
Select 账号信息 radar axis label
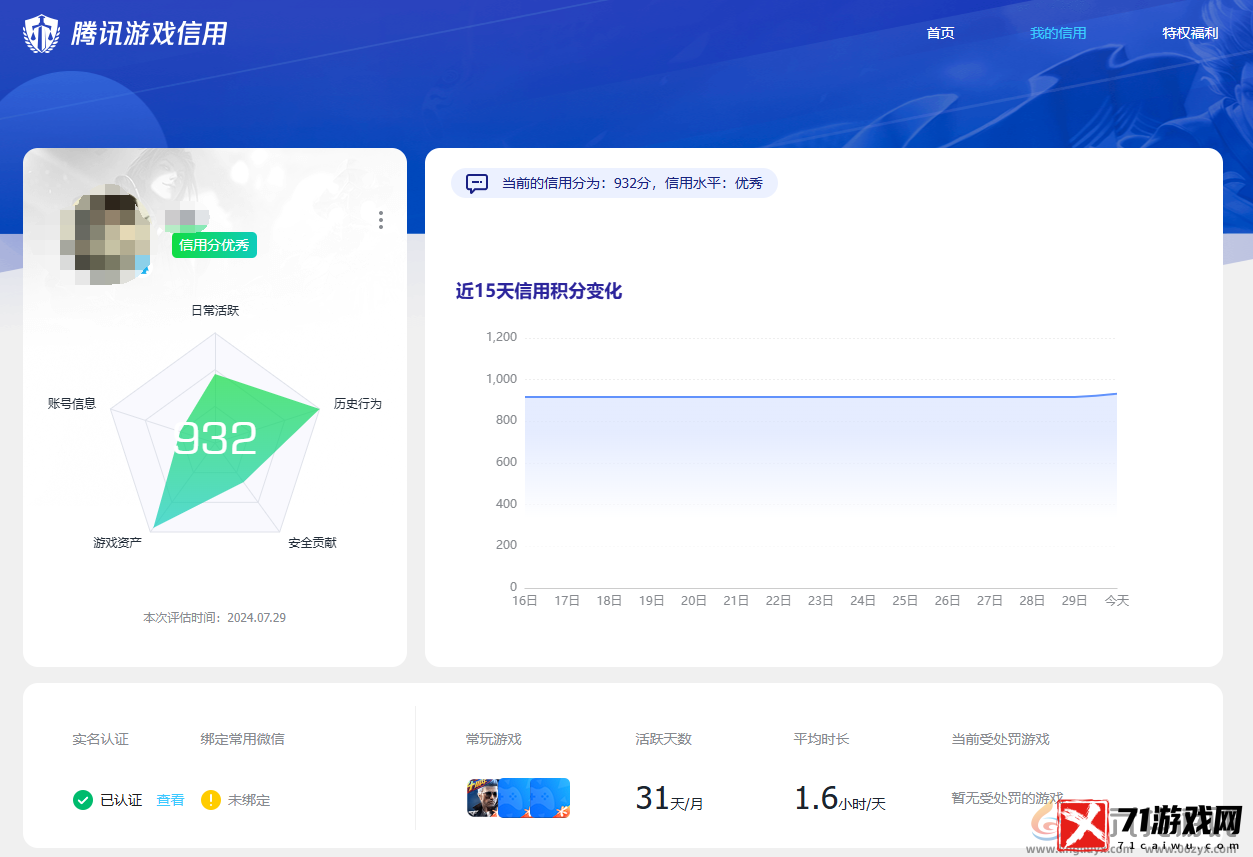[72, 404]
